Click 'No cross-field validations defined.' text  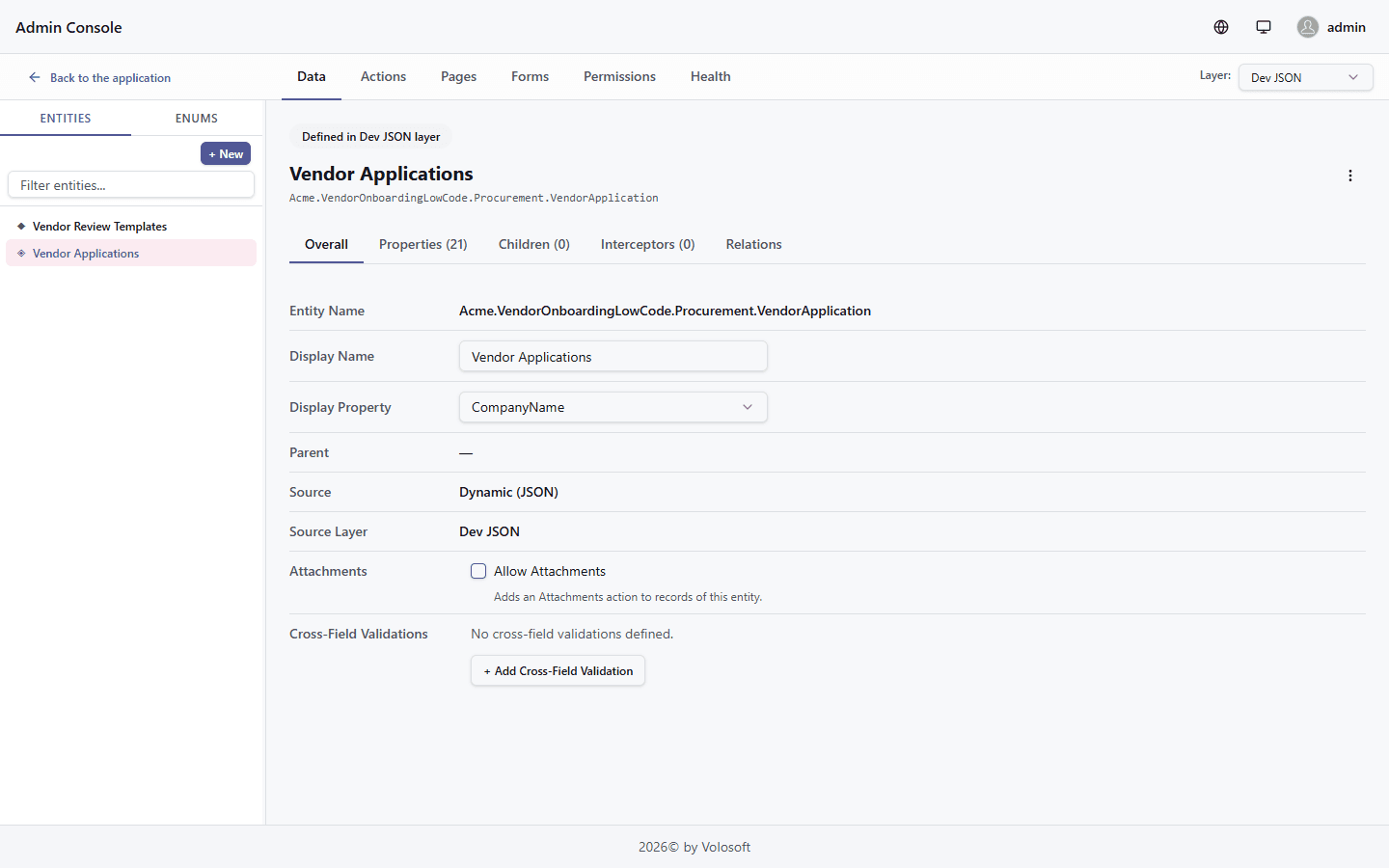[572, 634]
